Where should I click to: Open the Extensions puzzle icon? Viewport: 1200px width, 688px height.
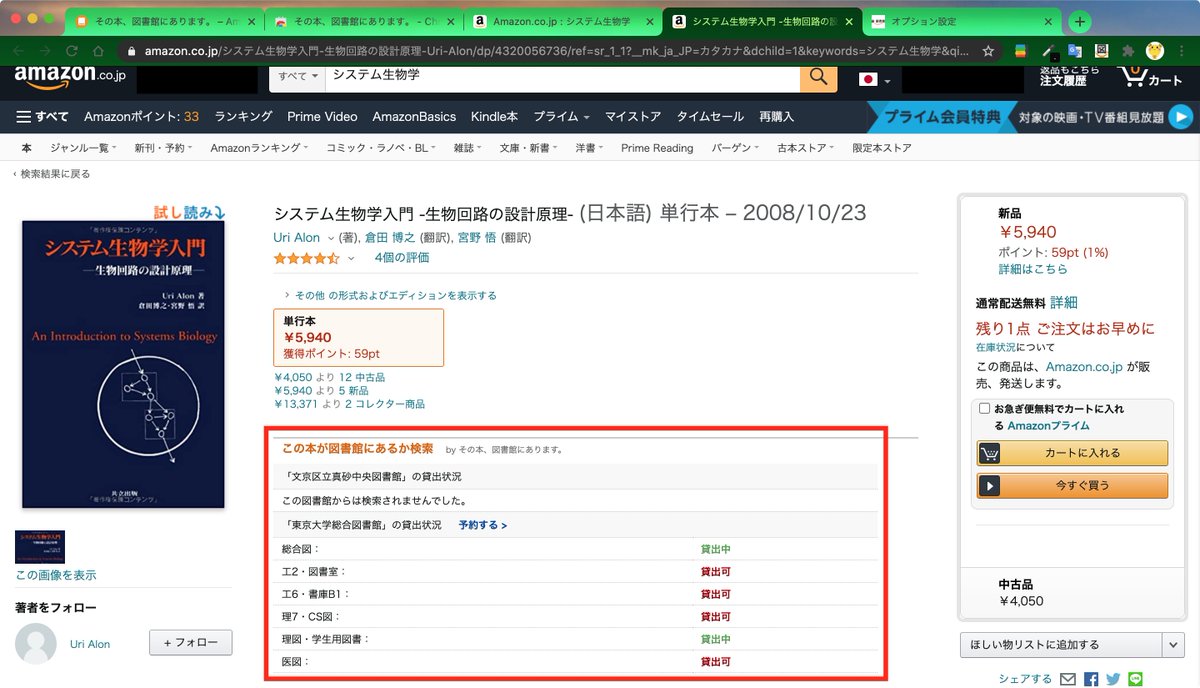[1128, 50]
